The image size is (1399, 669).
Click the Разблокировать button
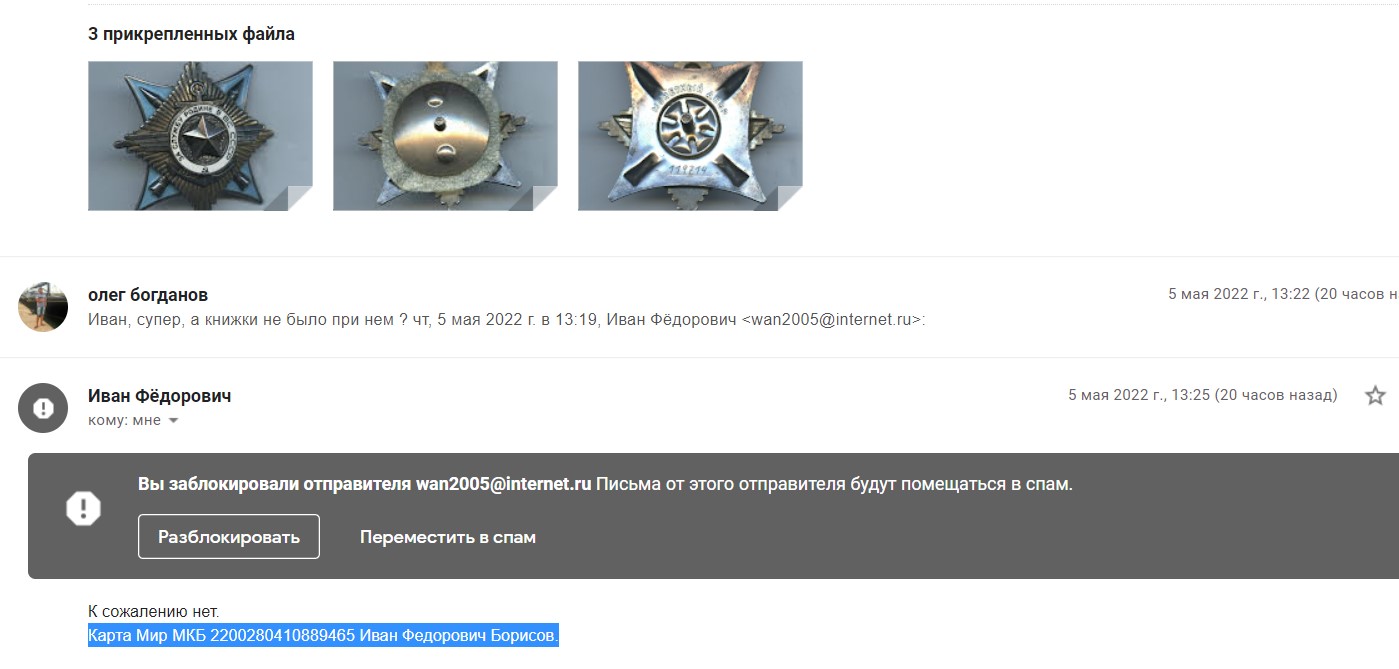pyautogui.click(x=229, y=537)
